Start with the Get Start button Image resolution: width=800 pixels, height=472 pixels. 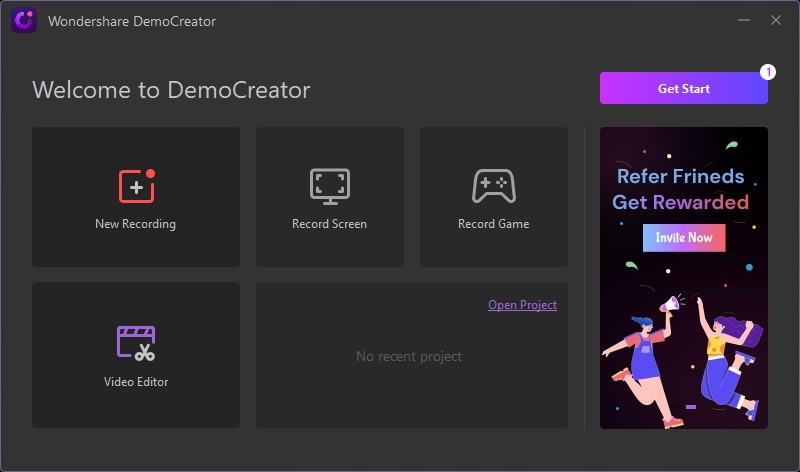[684, 88]
